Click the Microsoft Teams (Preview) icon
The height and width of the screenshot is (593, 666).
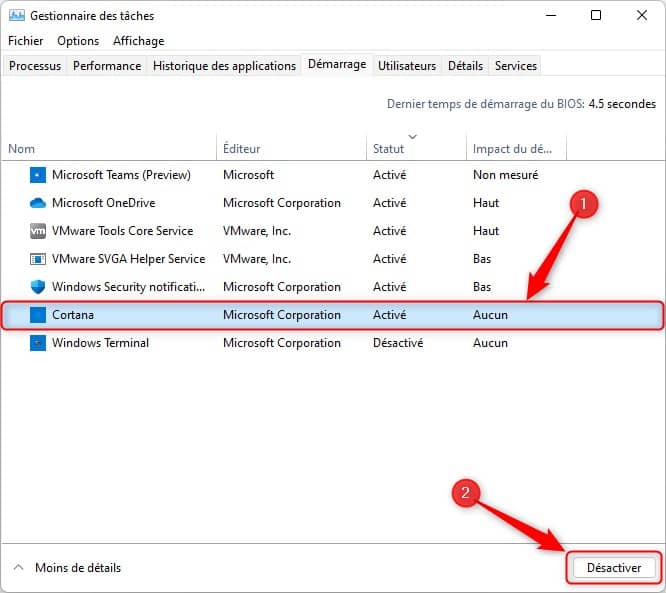pos(38,175)
